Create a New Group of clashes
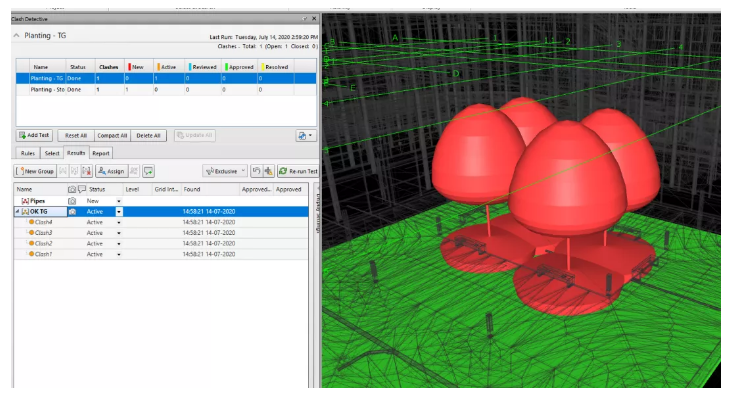Viewport: 729px width, 395px height. click(35, 171)
